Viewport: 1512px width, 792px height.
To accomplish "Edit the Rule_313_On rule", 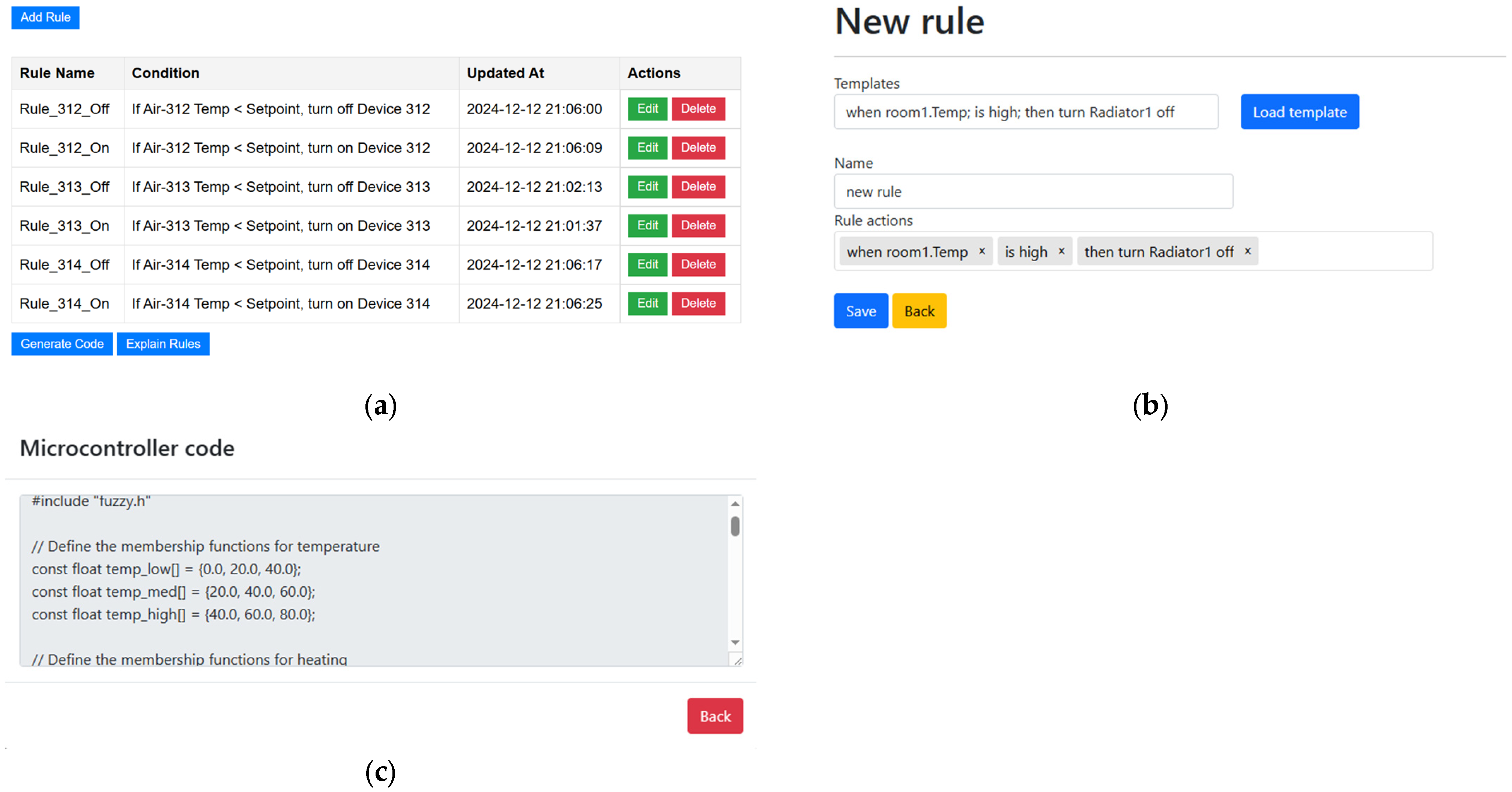I will 647,226.
